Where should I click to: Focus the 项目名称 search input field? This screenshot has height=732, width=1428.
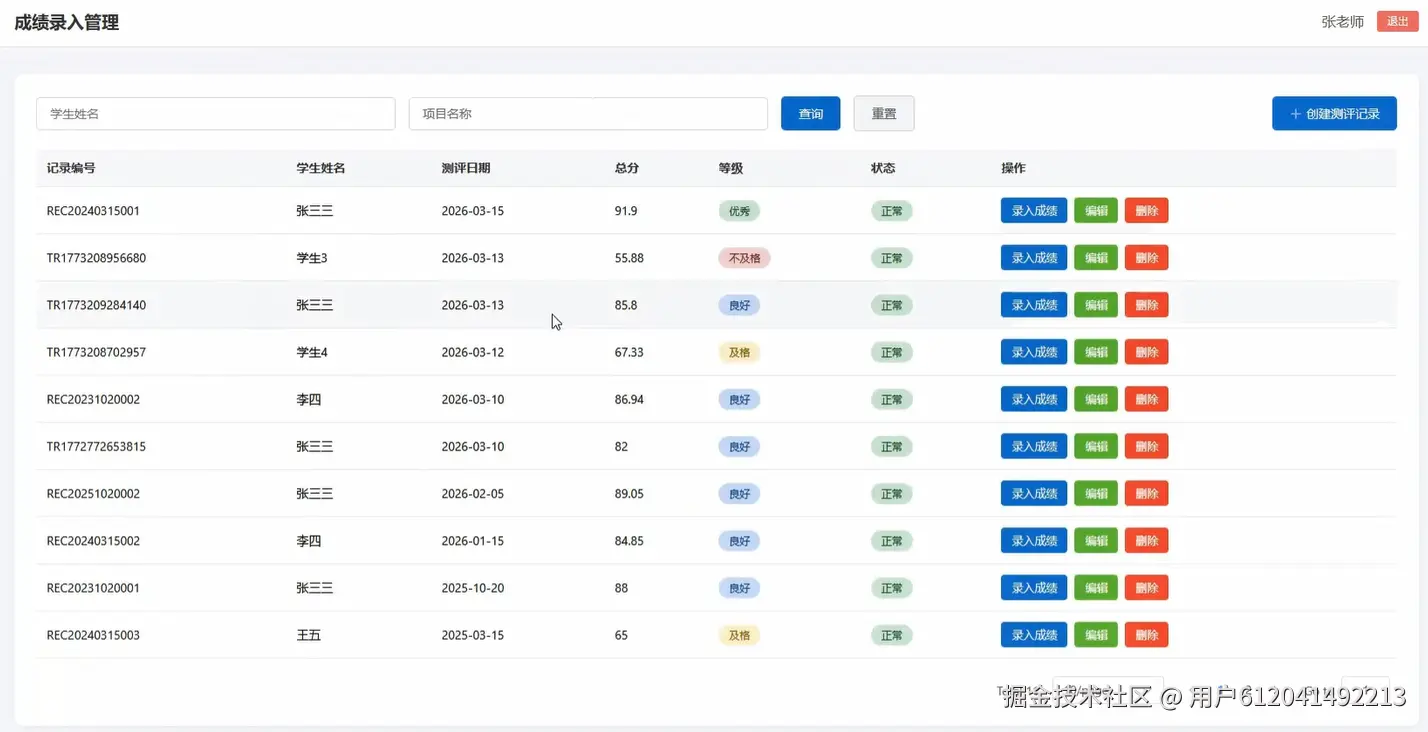pos(588,114)
